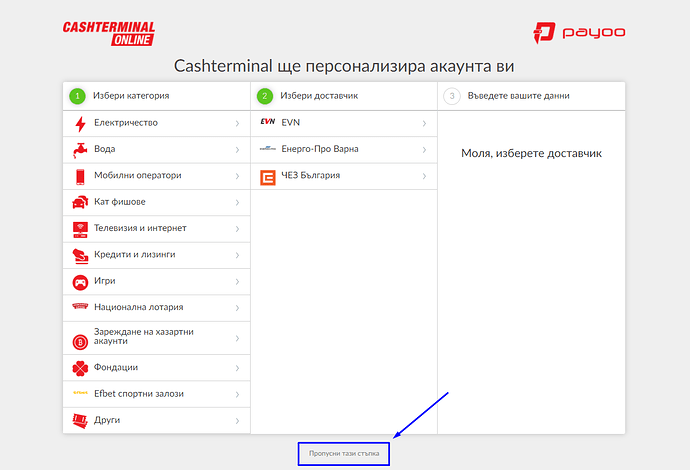Click the green step 2 circle
The height and width of the screenshot is (470, 690).
click(x=265, y=96)
